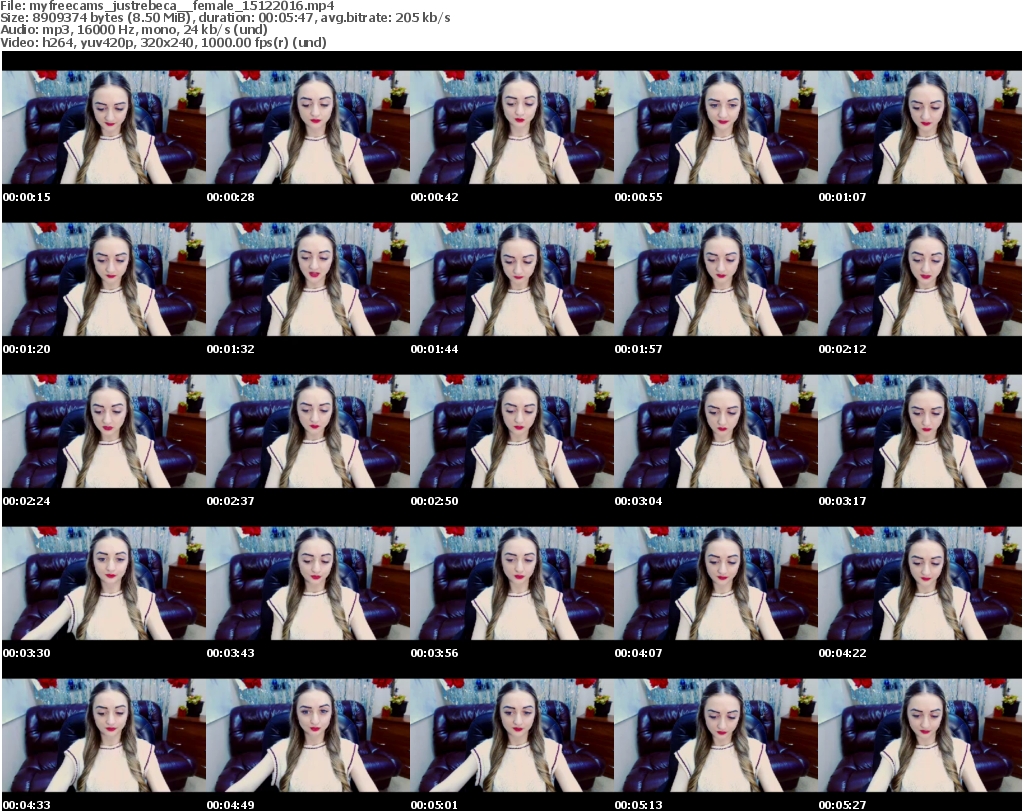1024x811 pixels.
Task: Click the thumbnail at 00:02:24
Action: point(104,431)
